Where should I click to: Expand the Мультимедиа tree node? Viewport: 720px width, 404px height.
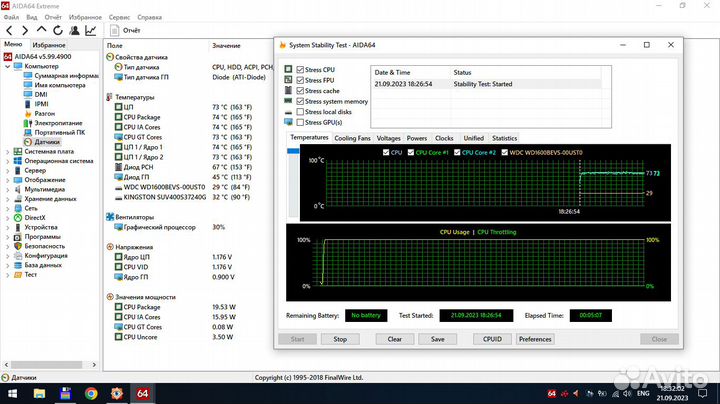[7, 190]
